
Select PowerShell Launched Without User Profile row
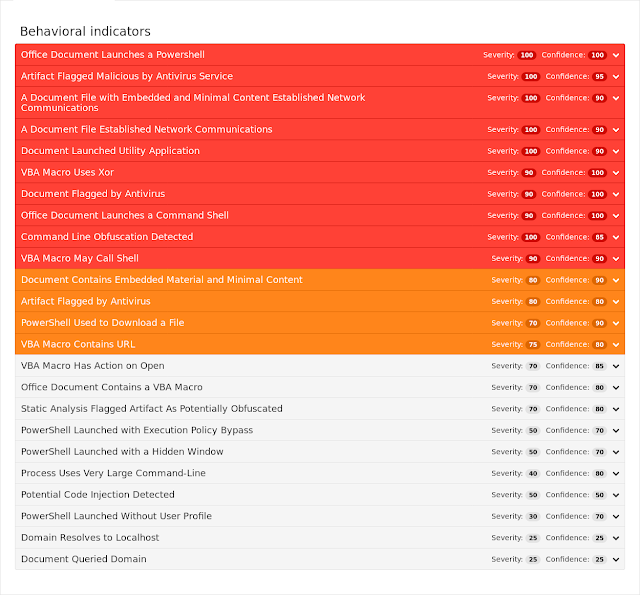click(x=320, y=516)
